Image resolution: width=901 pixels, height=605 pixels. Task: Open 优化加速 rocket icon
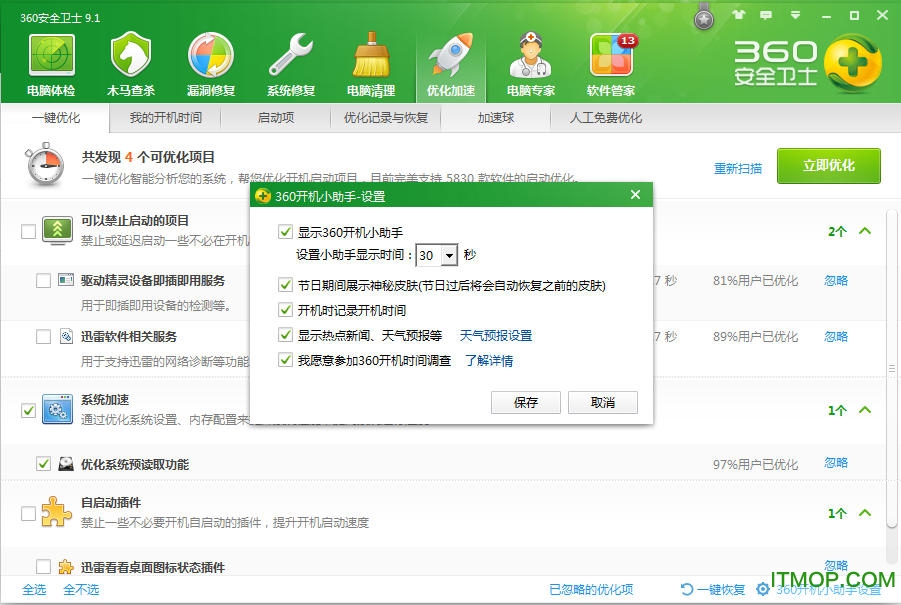[451, 55]
